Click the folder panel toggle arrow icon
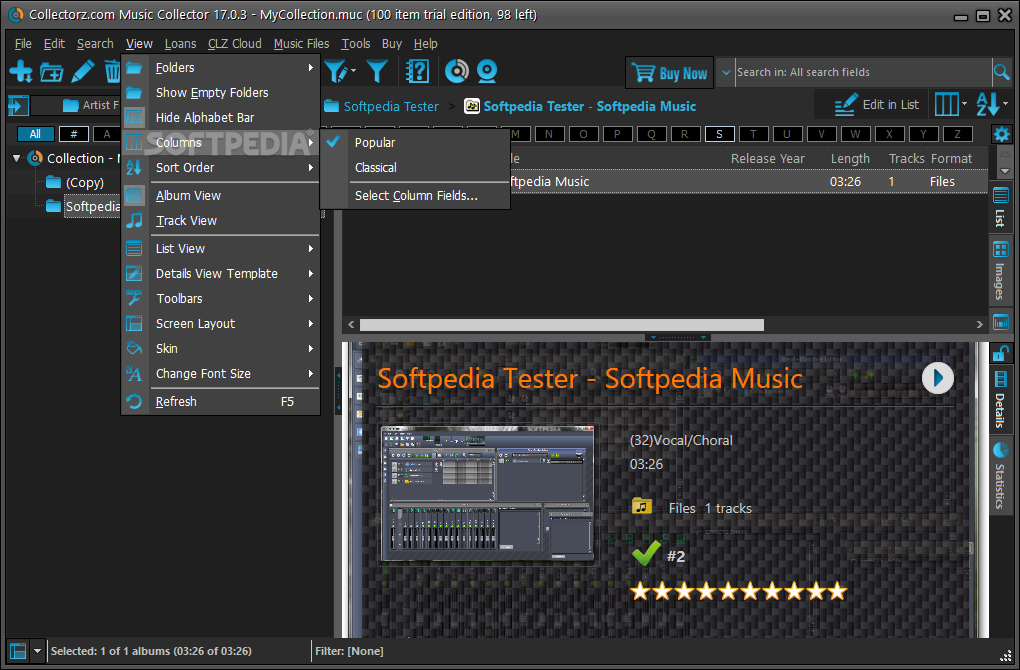This screenshot has height=670, width=1020. tap(18, 105)
